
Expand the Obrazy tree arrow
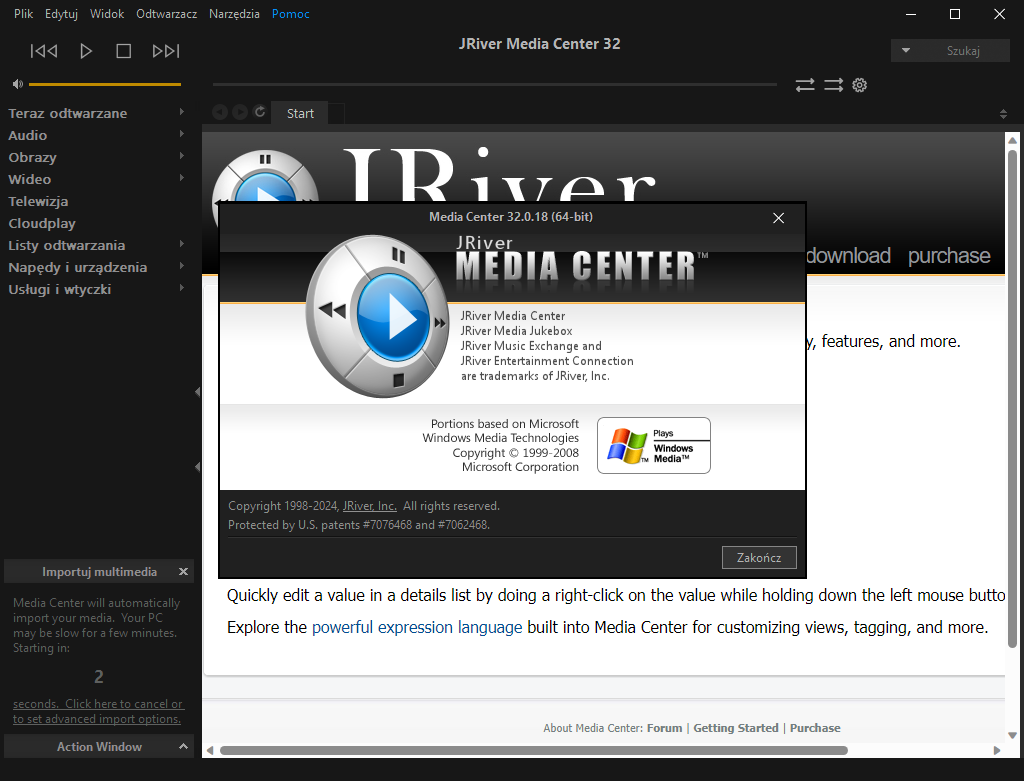click(182, 156)
